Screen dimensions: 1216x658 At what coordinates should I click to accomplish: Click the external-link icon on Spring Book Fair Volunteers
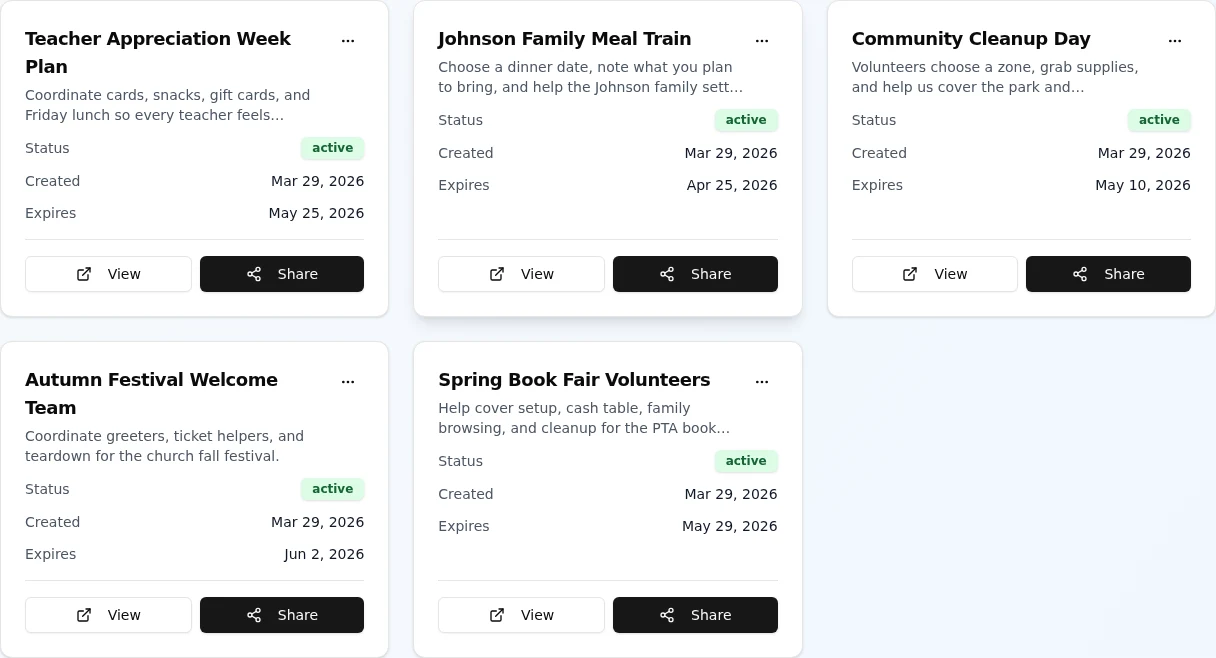497,615
